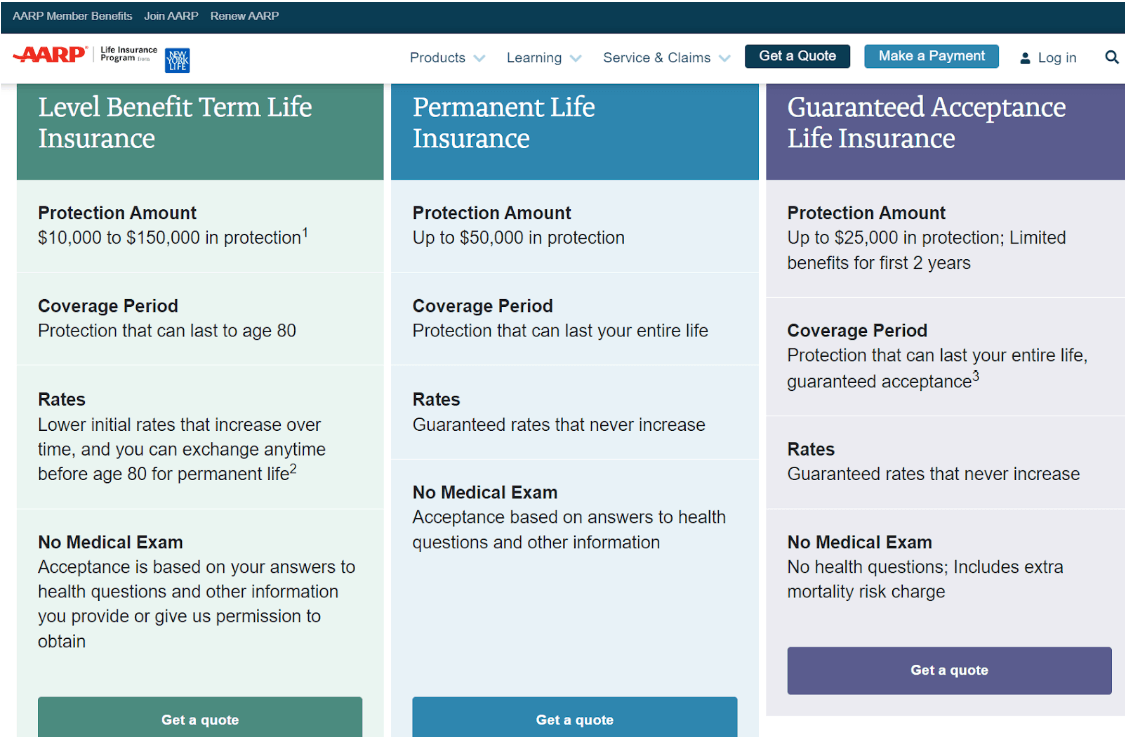Open the search magnifier icon
The image size is (1126, 740).
pos(1111,57)
